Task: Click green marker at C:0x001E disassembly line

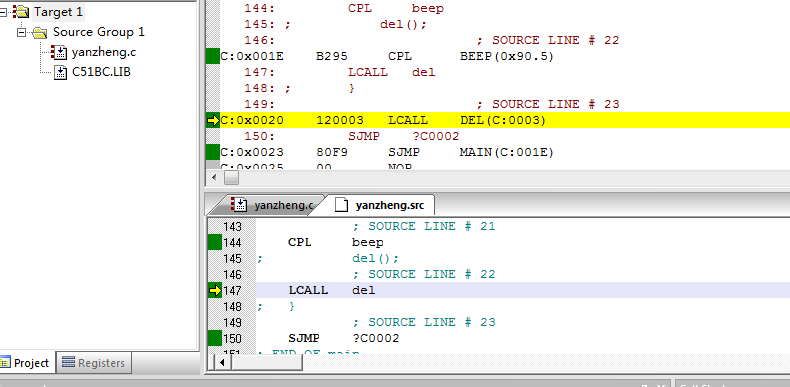Action: click(213, 56)
